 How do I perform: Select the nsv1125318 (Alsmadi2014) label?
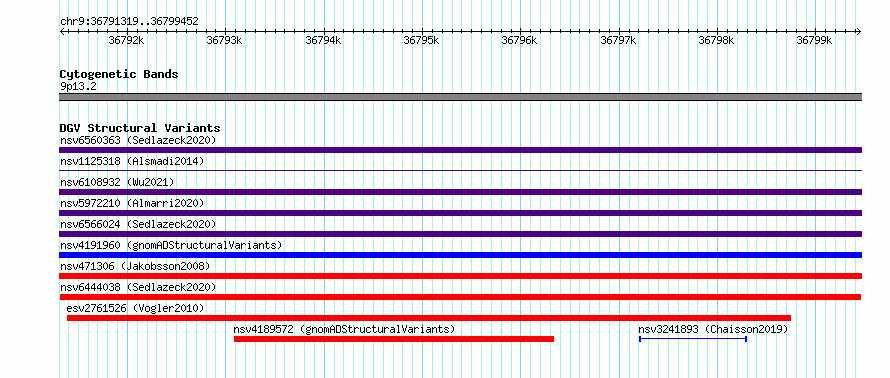click(132, 161)
